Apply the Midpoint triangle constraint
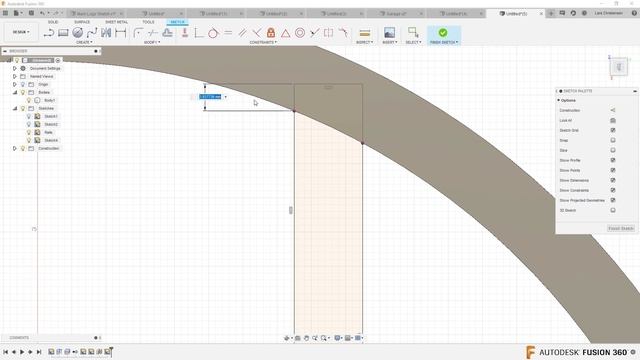Screen dimensions: 640x360 [285, 33]
